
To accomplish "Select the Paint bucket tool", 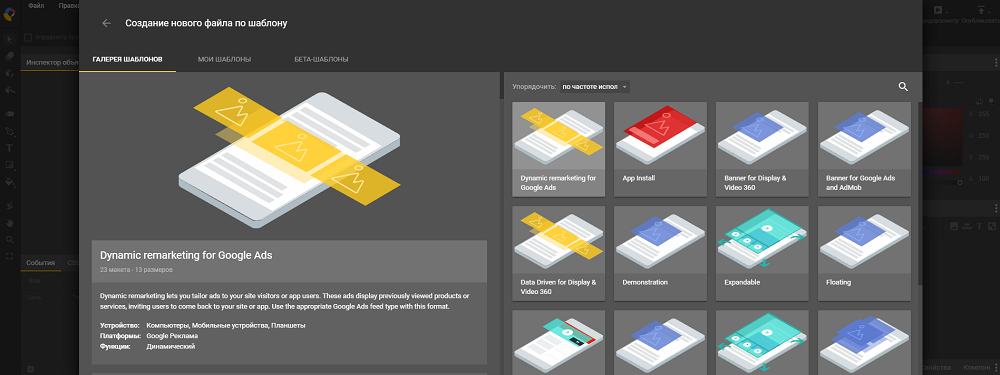I will 10,182.
